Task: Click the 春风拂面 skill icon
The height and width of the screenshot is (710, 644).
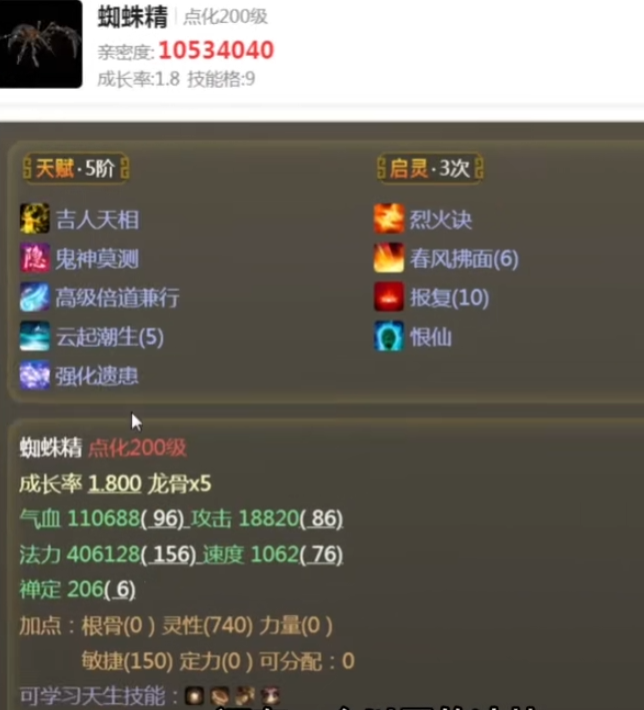Action: click(x=389, y=258)
